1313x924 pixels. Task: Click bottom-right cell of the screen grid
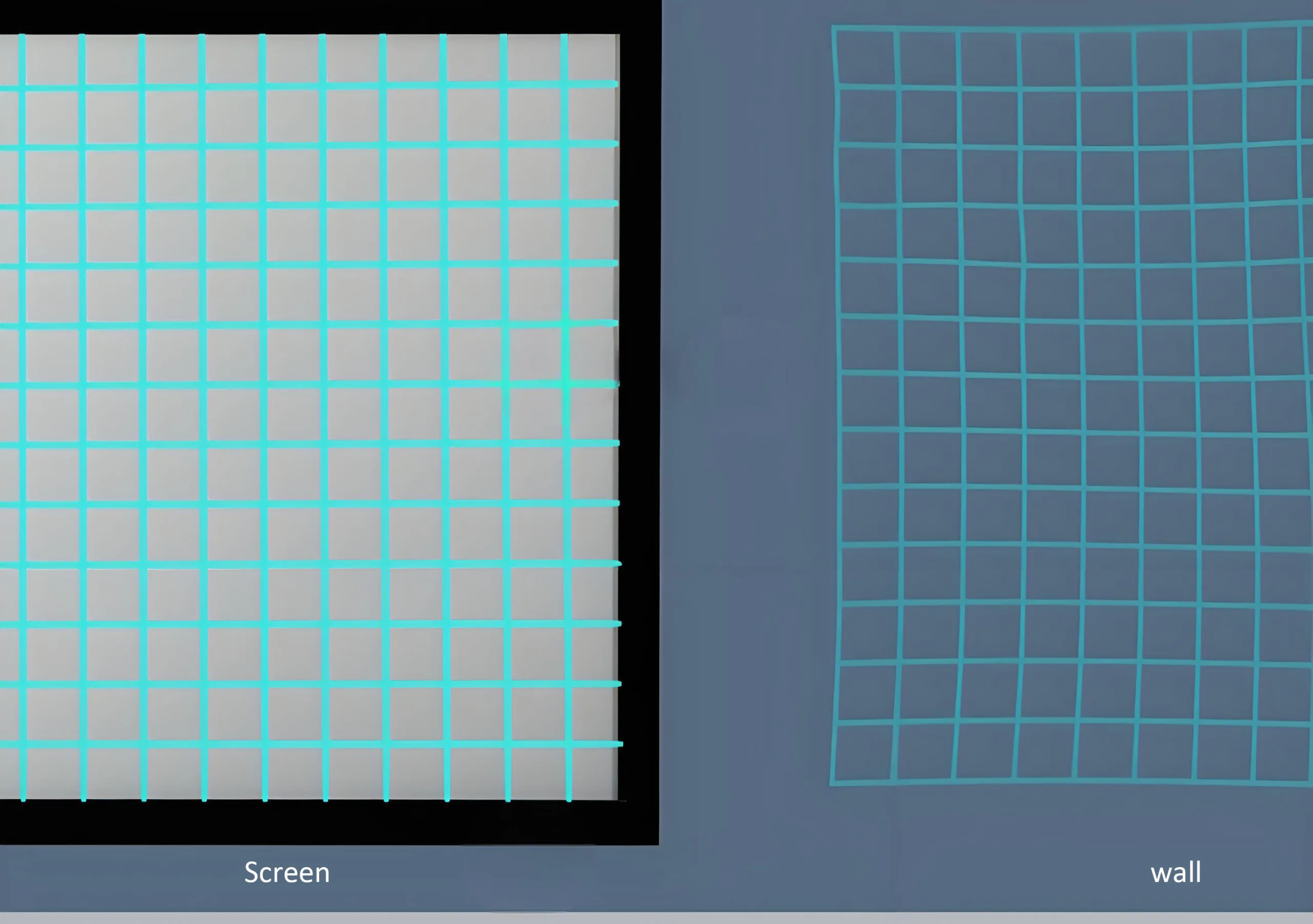[595, 773]
